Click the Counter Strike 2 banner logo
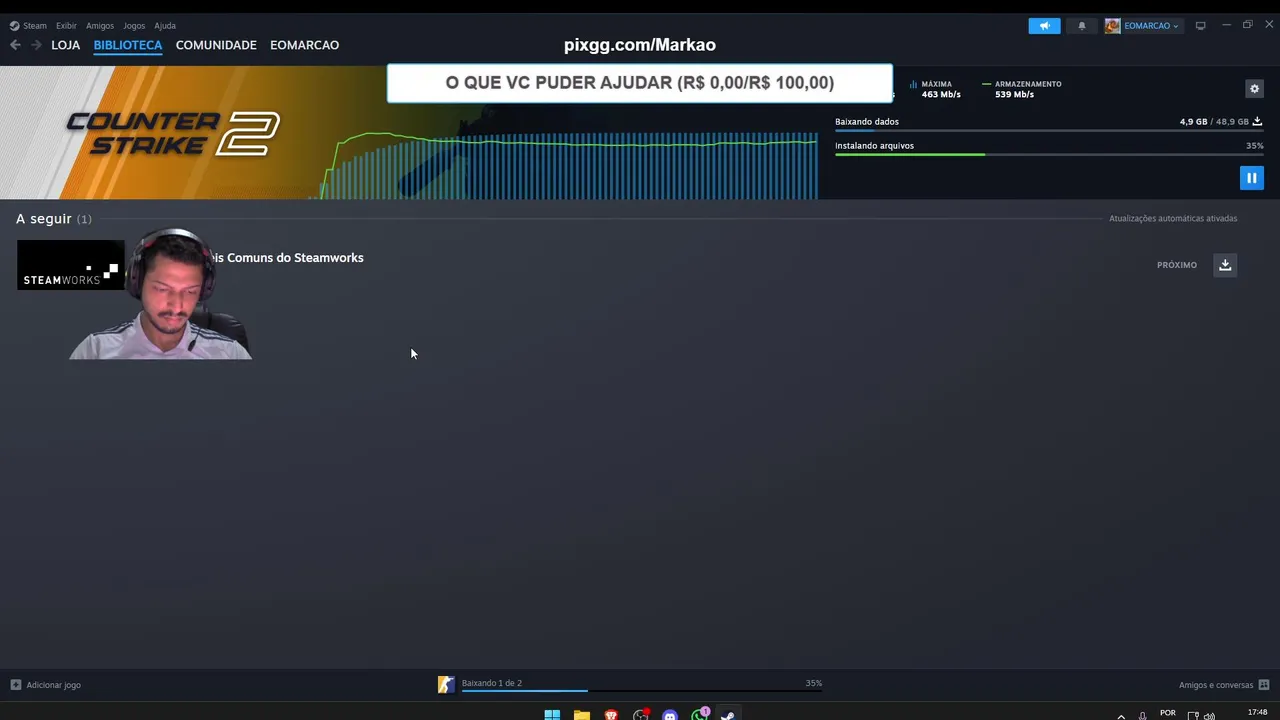This screenshot has width=1280, height=720. [x=172, y=133]
